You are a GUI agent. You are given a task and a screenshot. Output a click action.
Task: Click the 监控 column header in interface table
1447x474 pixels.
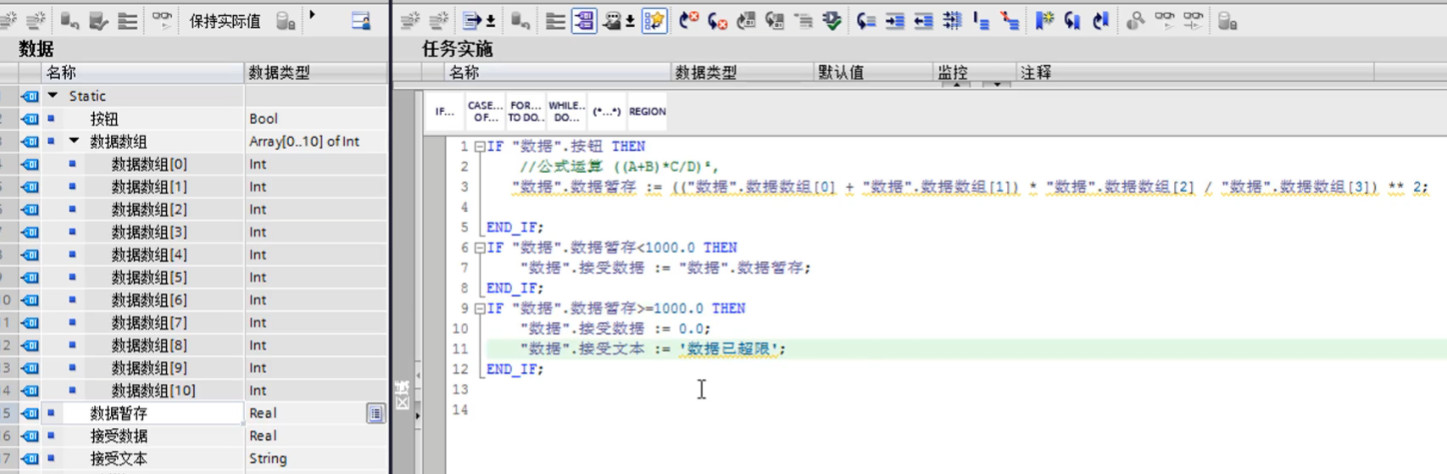(x=972, y=73)
